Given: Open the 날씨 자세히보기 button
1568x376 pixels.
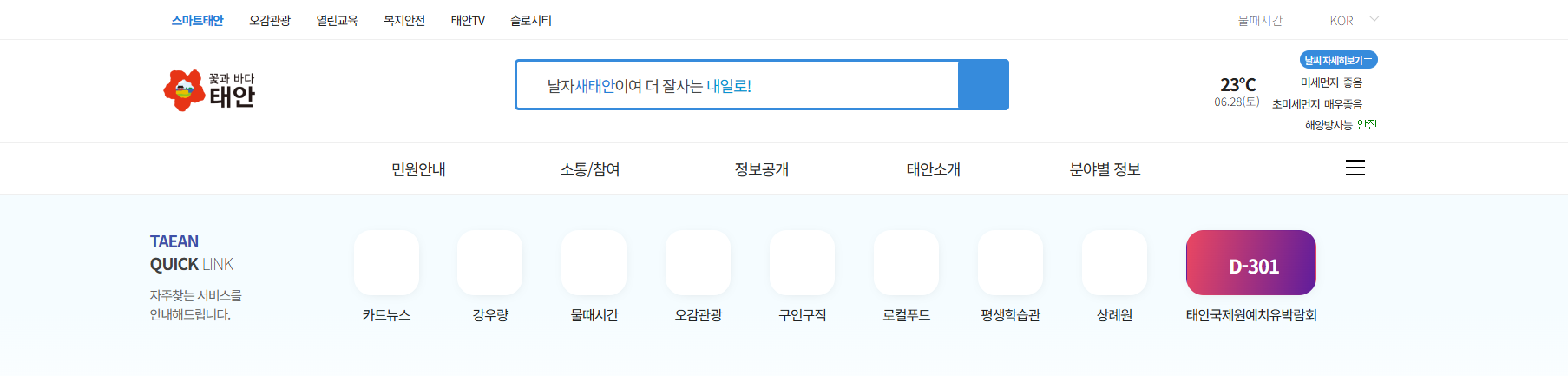Looking at the screenshot, I should [x=1338, y=60].
